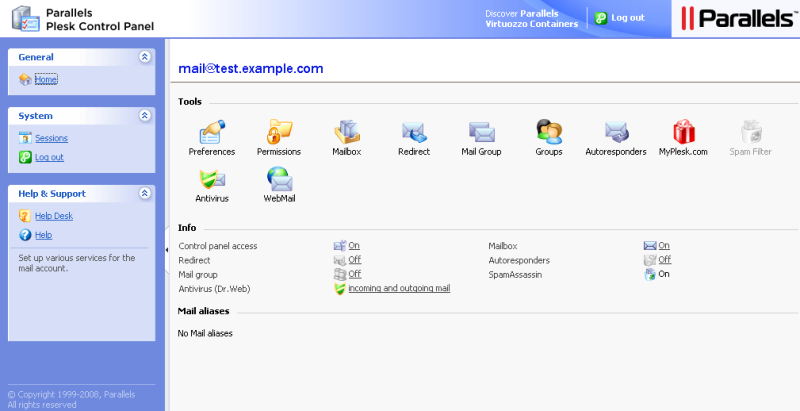Click the SpamAssassin status icon

tap(649, 274)
